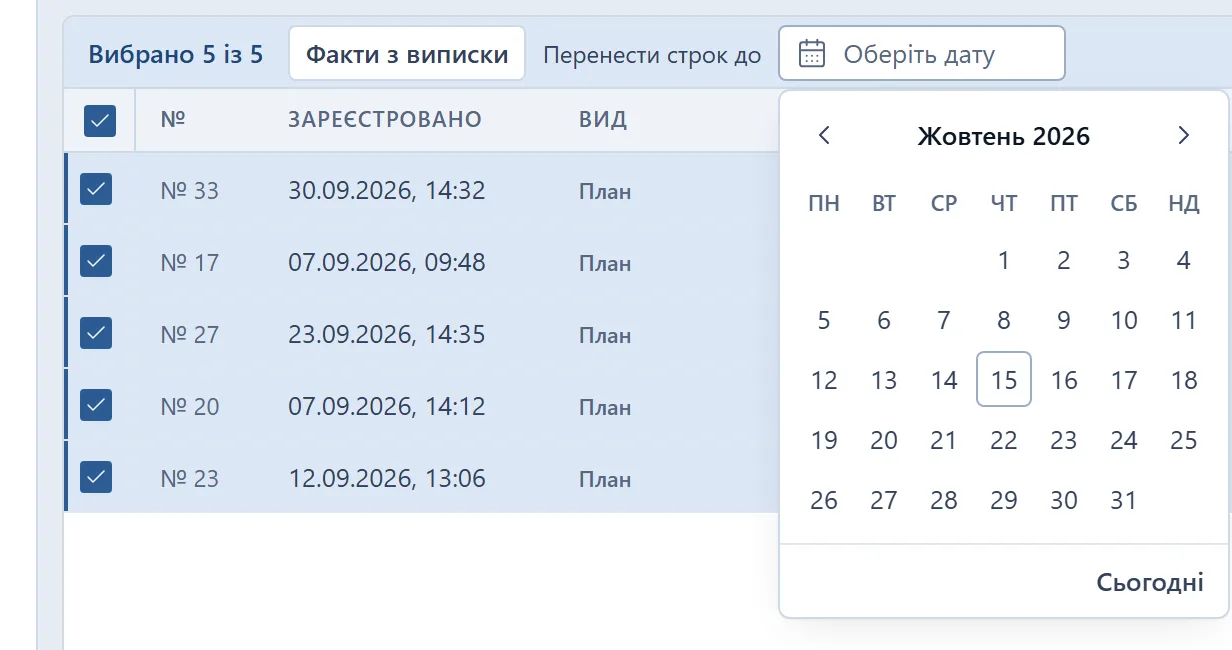This screenshot has width=1232, height=650.
Task: Click the № 33 cell
Action: click(x=189, y=190)
